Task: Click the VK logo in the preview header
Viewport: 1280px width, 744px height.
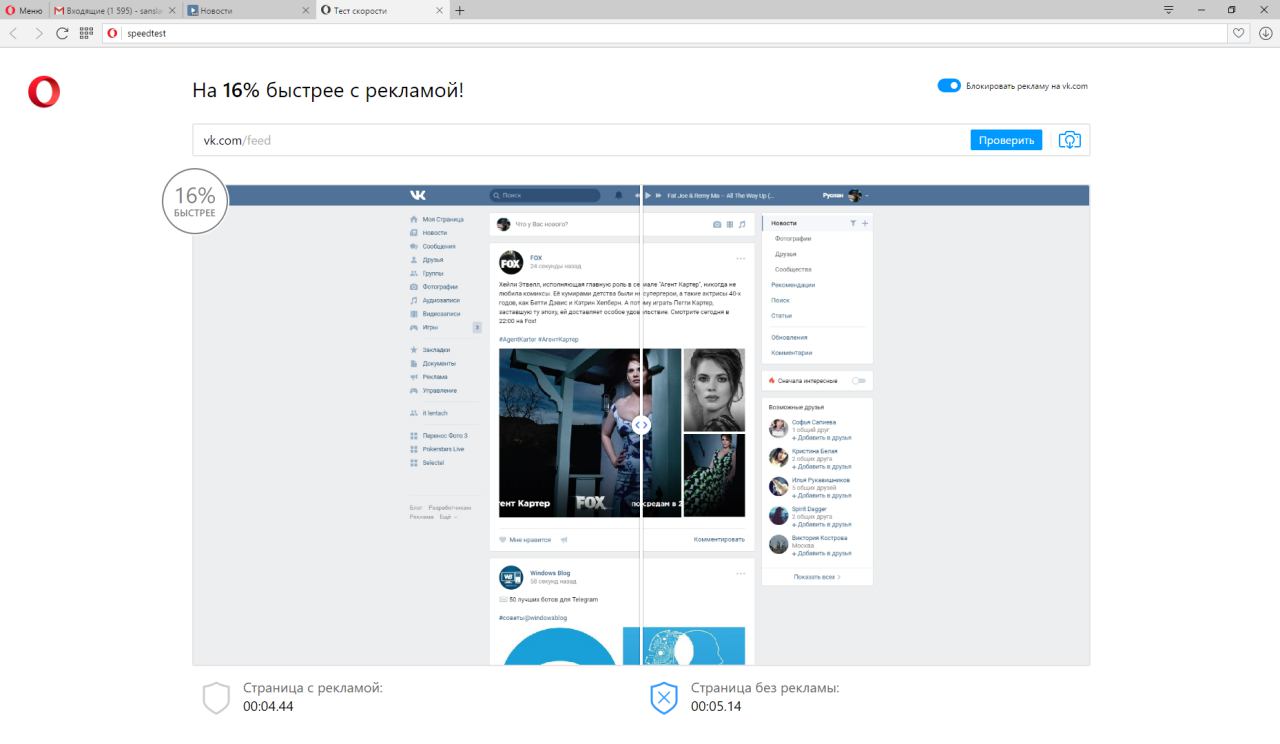Action: pos(418,195)
